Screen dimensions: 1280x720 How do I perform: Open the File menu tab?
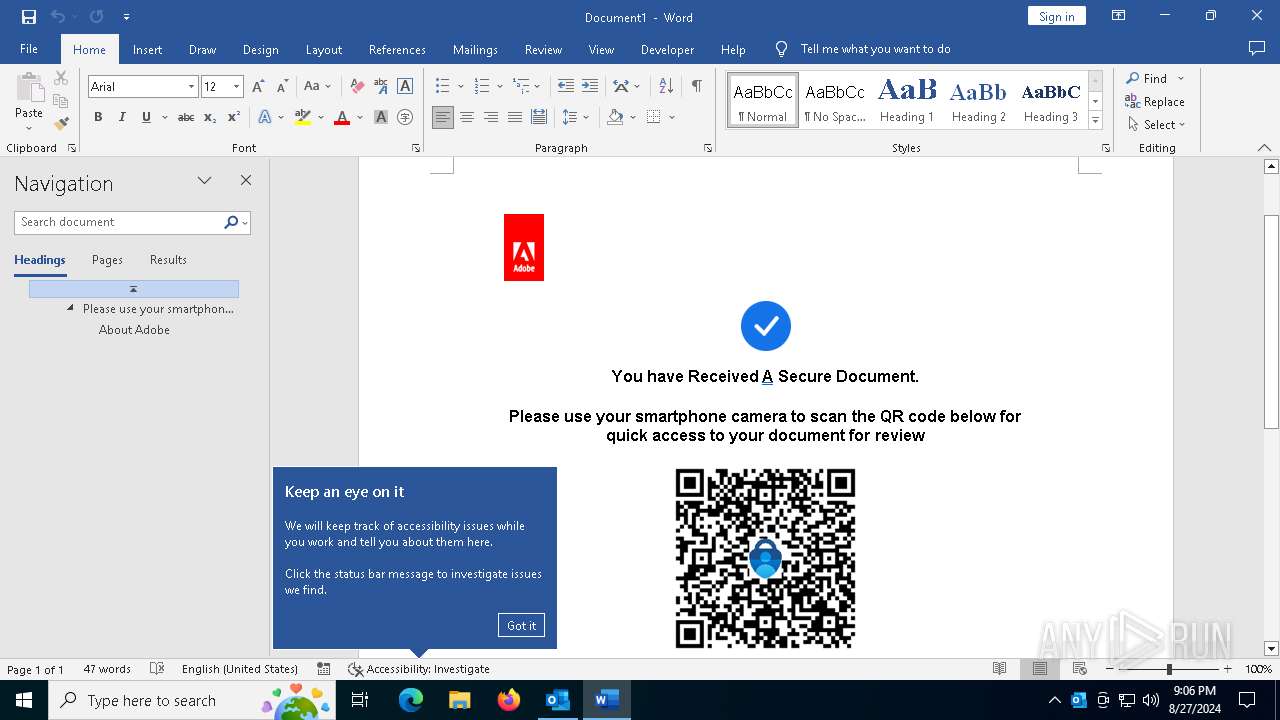29,49
